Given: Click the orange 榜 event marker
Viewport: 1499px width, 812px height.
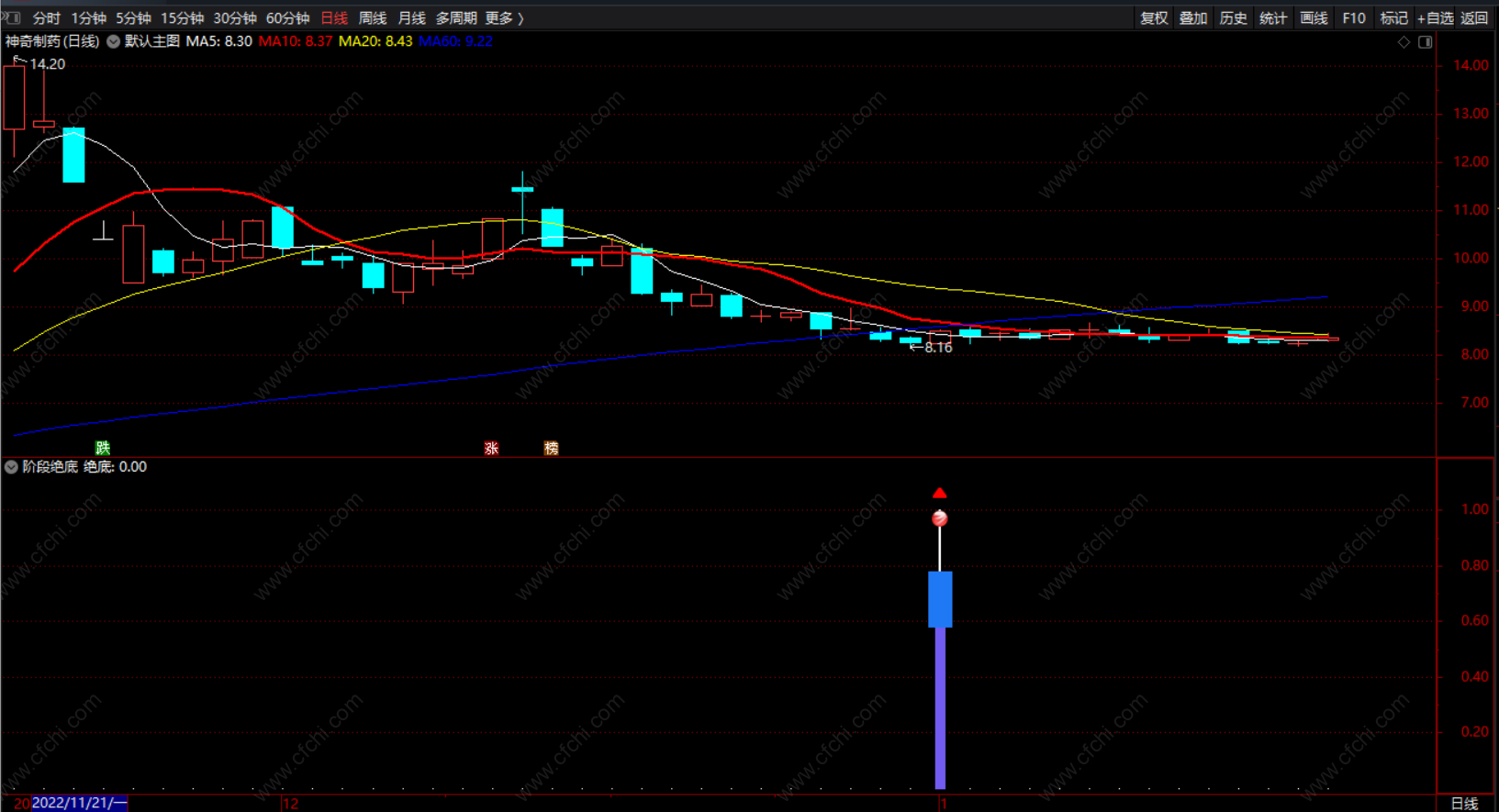Looking at the screenshot, I should pyautogui.click(x=551, y=448).
